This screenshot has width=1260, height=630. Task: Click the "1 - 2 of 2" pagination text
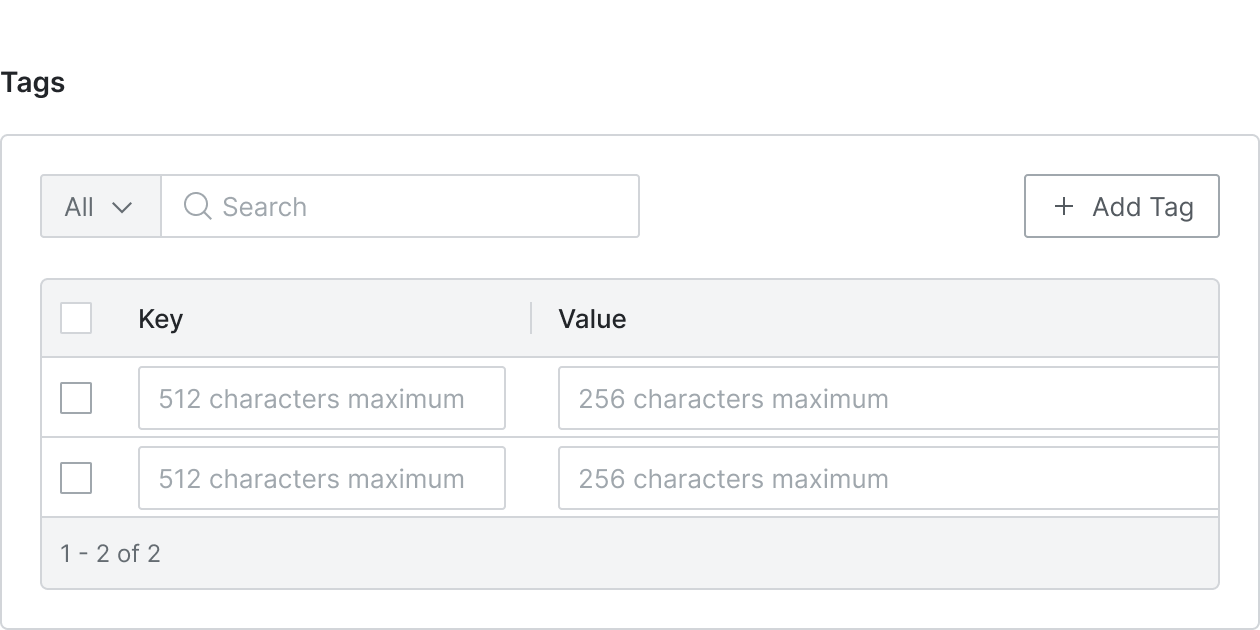pyautogui.click(x=110, y=553)
